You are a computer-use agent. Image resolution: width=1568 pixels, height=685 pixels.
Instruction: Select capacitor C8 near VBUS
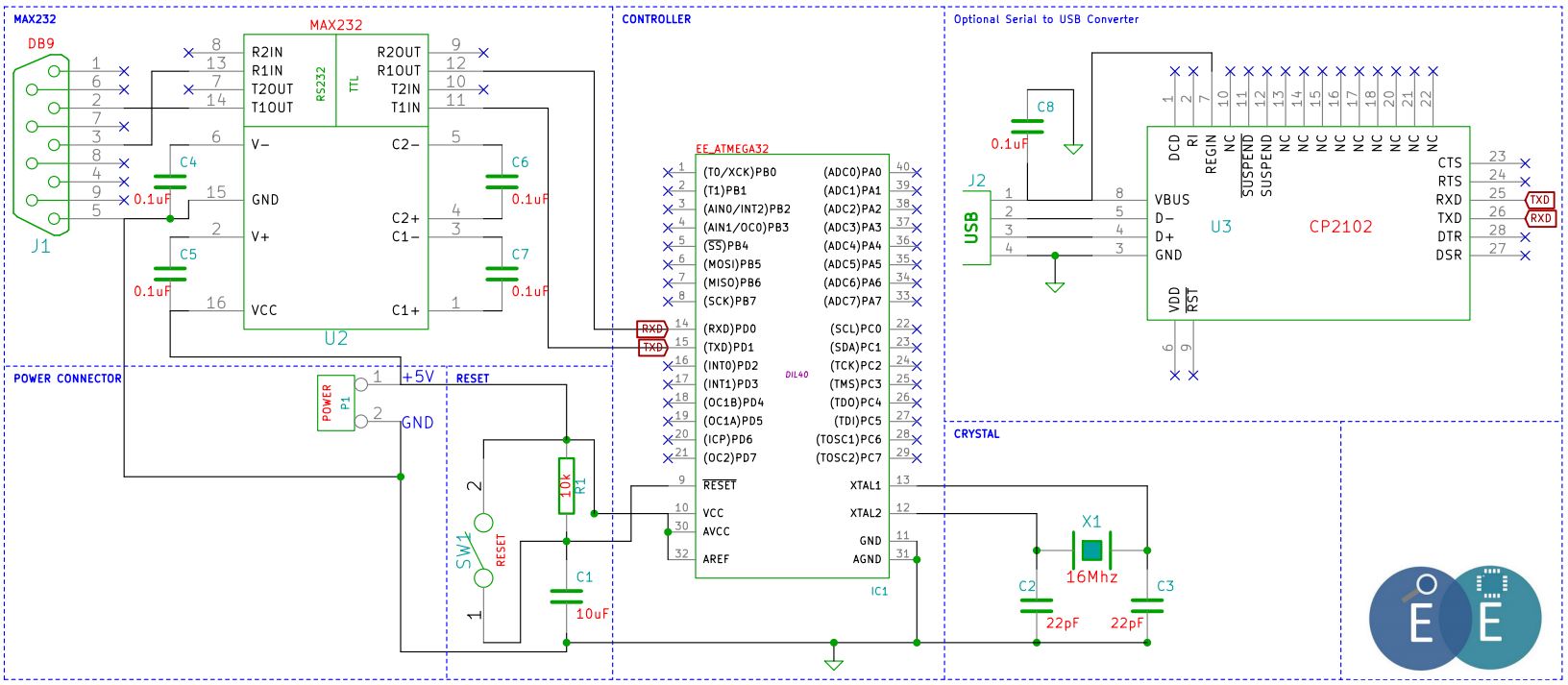pyautogui.click(x=1027, y=126)
